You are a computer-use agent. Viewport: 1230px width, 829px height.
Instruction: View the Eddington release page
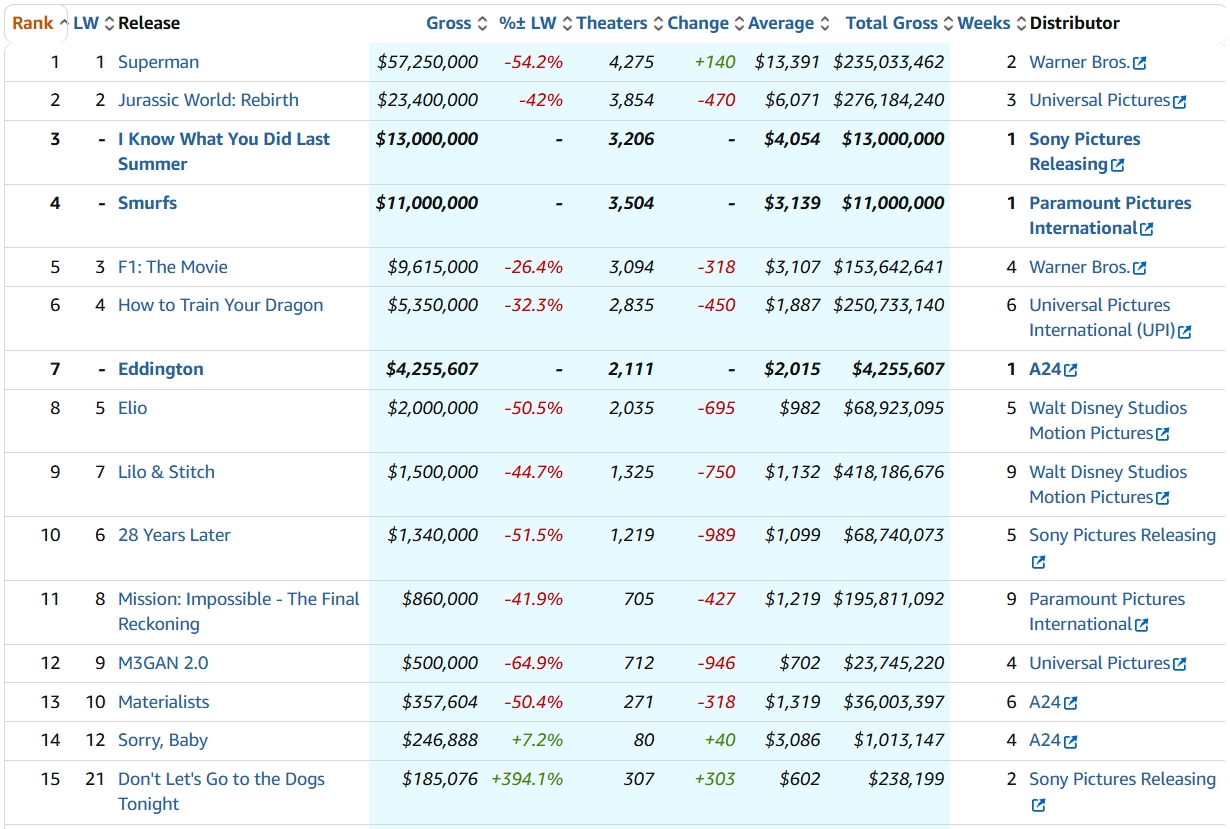point(161,369)
